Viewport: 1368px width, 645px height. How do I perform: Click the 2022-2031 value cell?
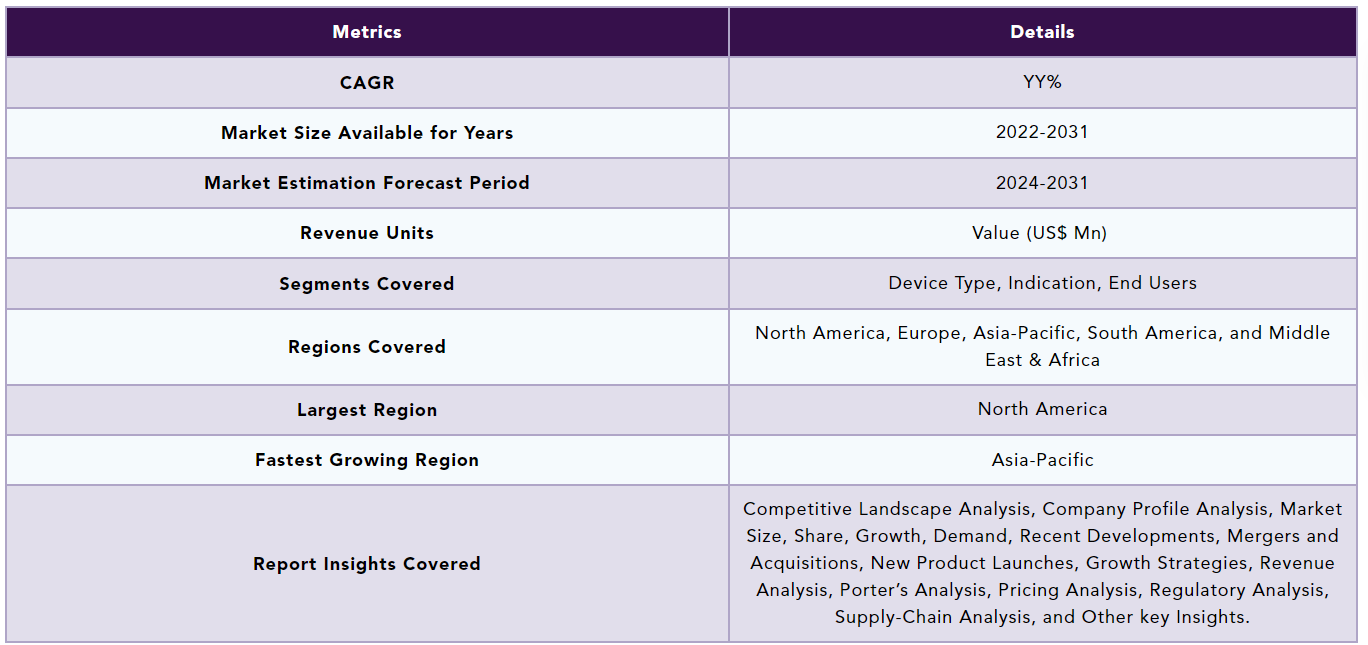pos(1042,133)
